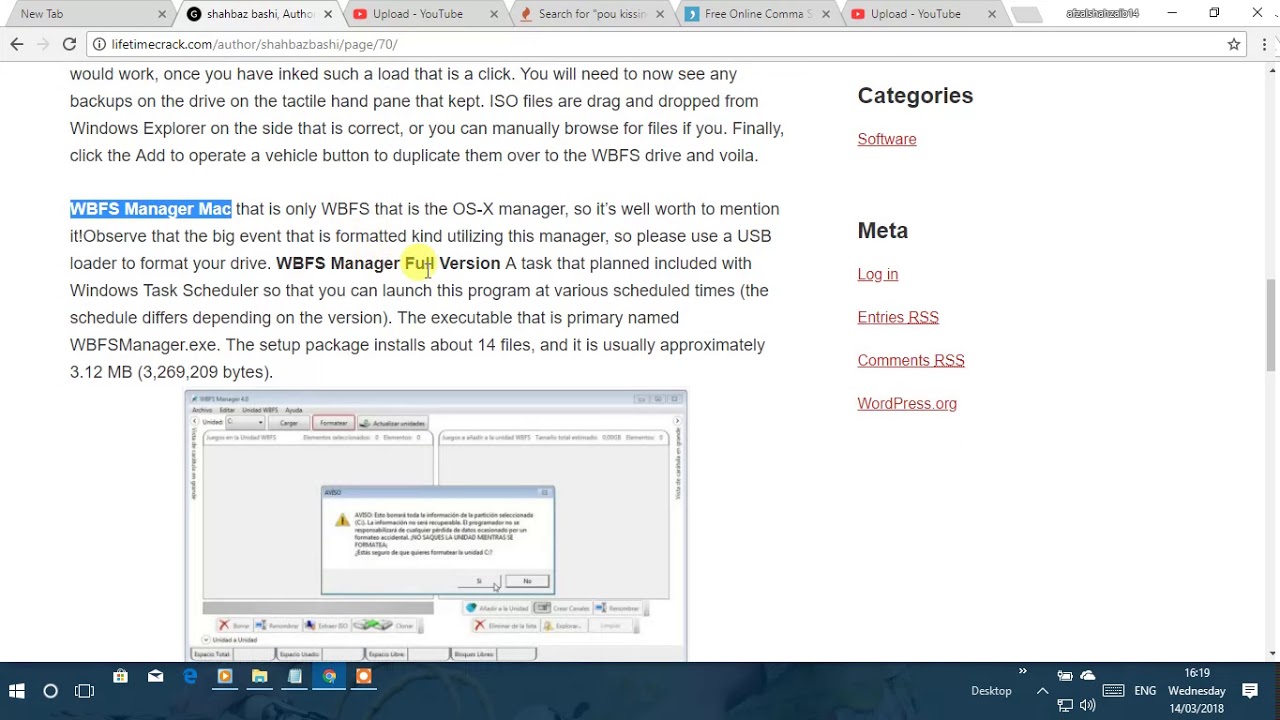
Task: Click the battery status tray icon
Action: click(1065, 676)
